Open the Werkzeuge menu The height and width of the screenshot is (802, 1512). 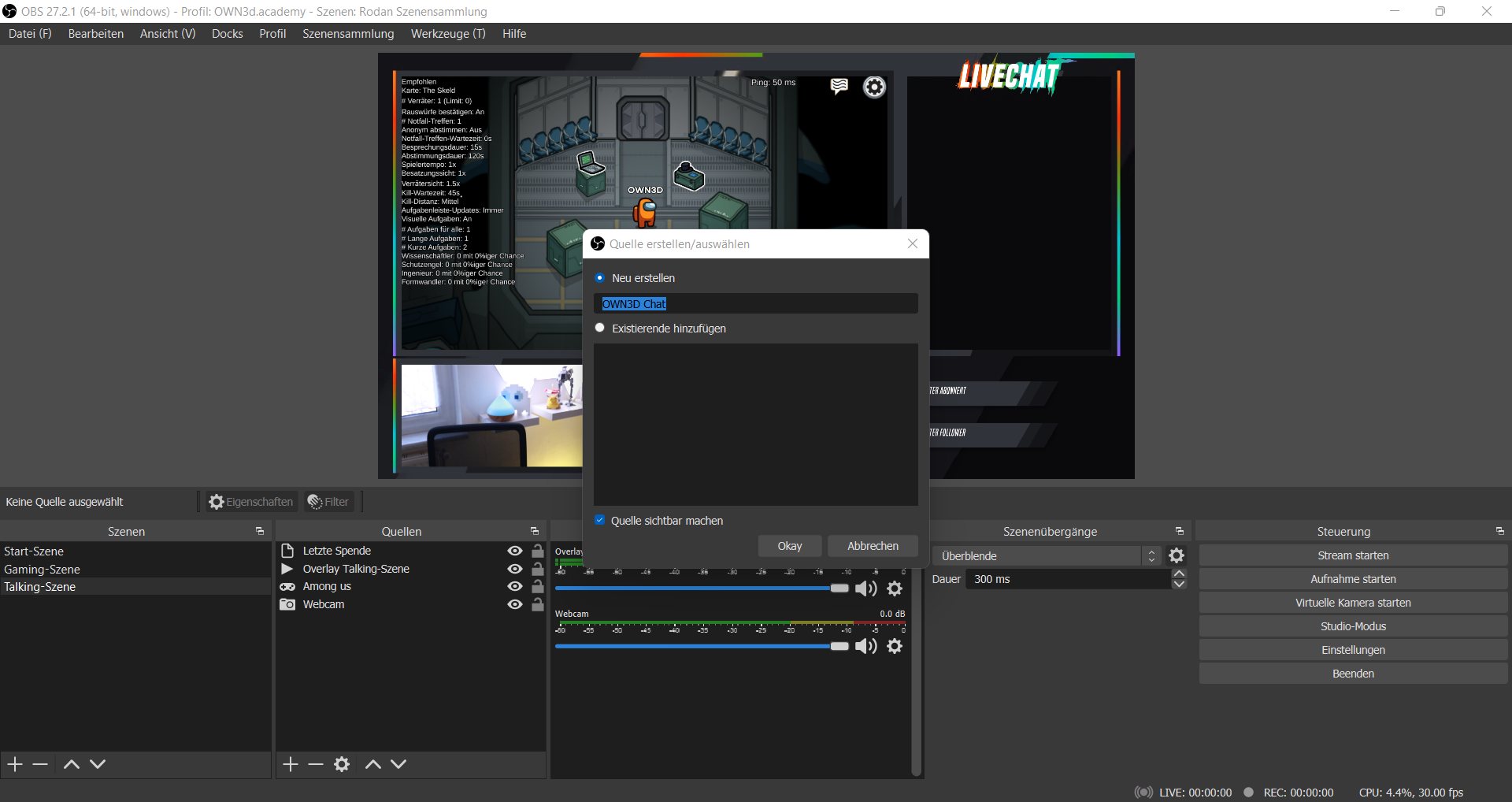point(447,33)
